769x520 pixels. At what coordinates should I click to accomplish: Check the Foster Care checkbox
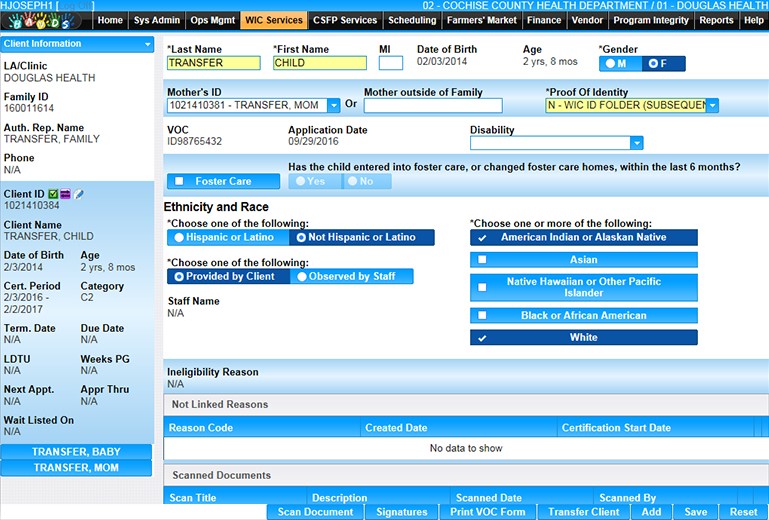[x=180, y=181]
